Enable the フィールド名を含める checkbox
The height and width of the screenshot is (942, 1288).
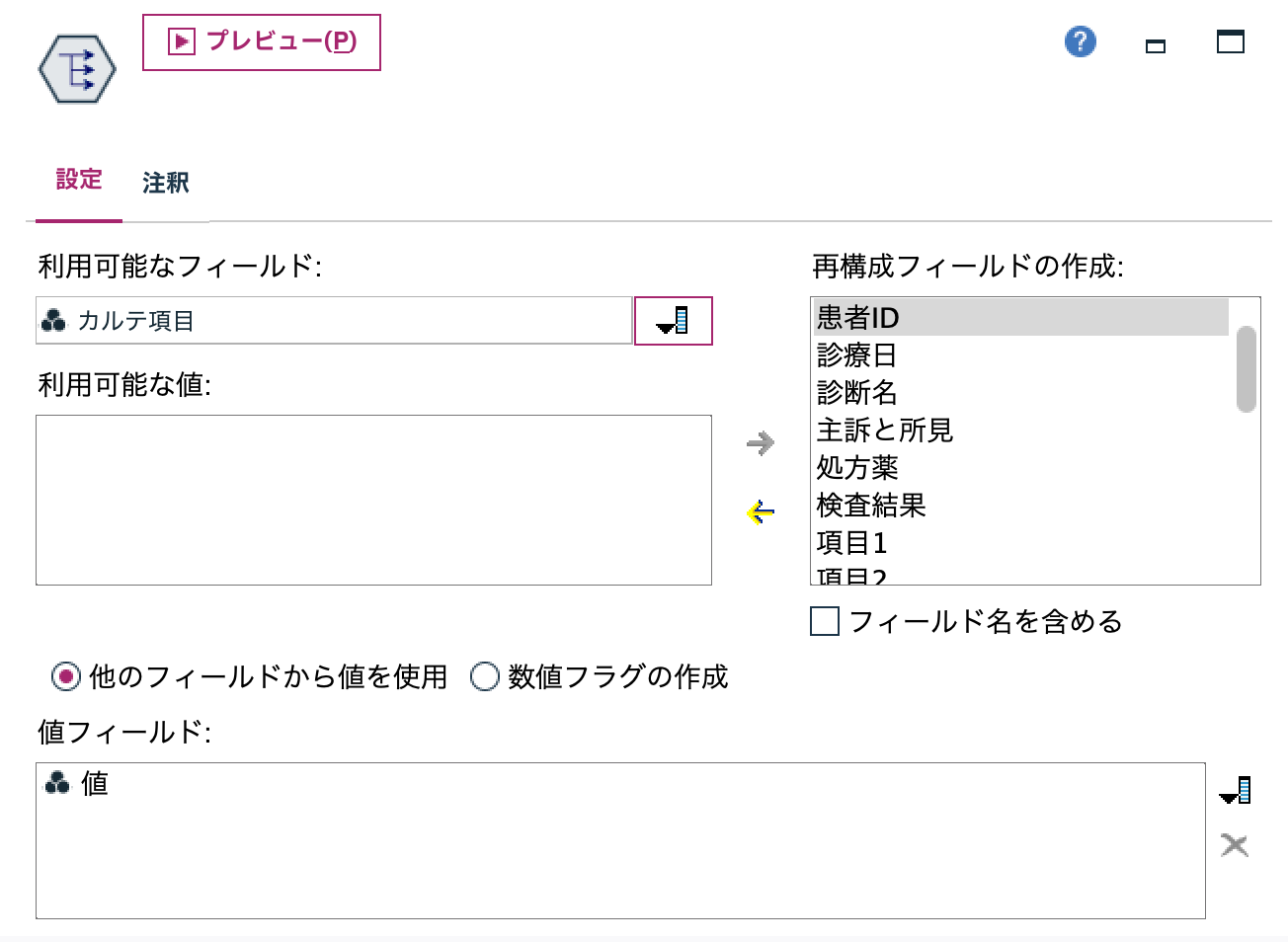[x=823, y=621]
